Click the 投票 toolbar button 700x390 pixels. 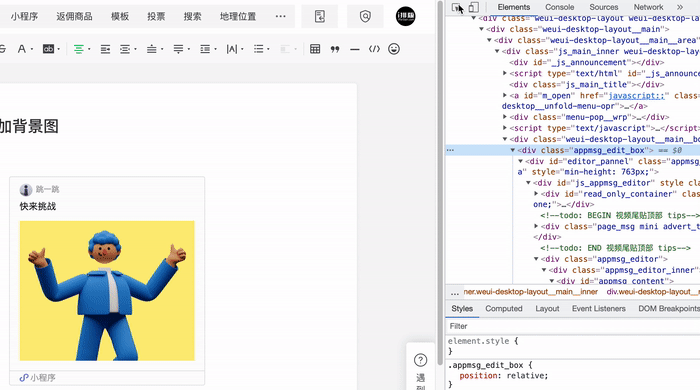coord(156,17)
